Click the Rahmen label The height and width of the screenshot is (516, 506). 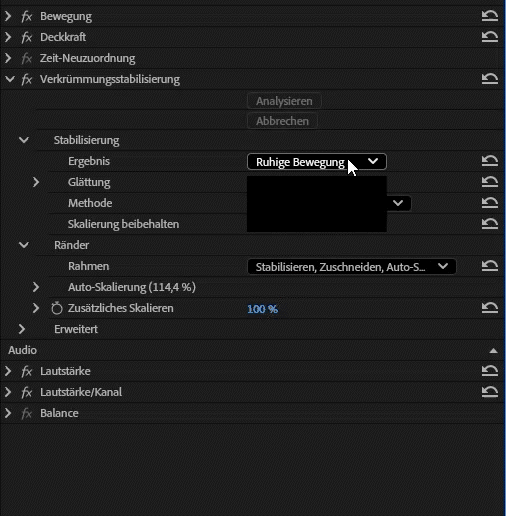[88, 266]
